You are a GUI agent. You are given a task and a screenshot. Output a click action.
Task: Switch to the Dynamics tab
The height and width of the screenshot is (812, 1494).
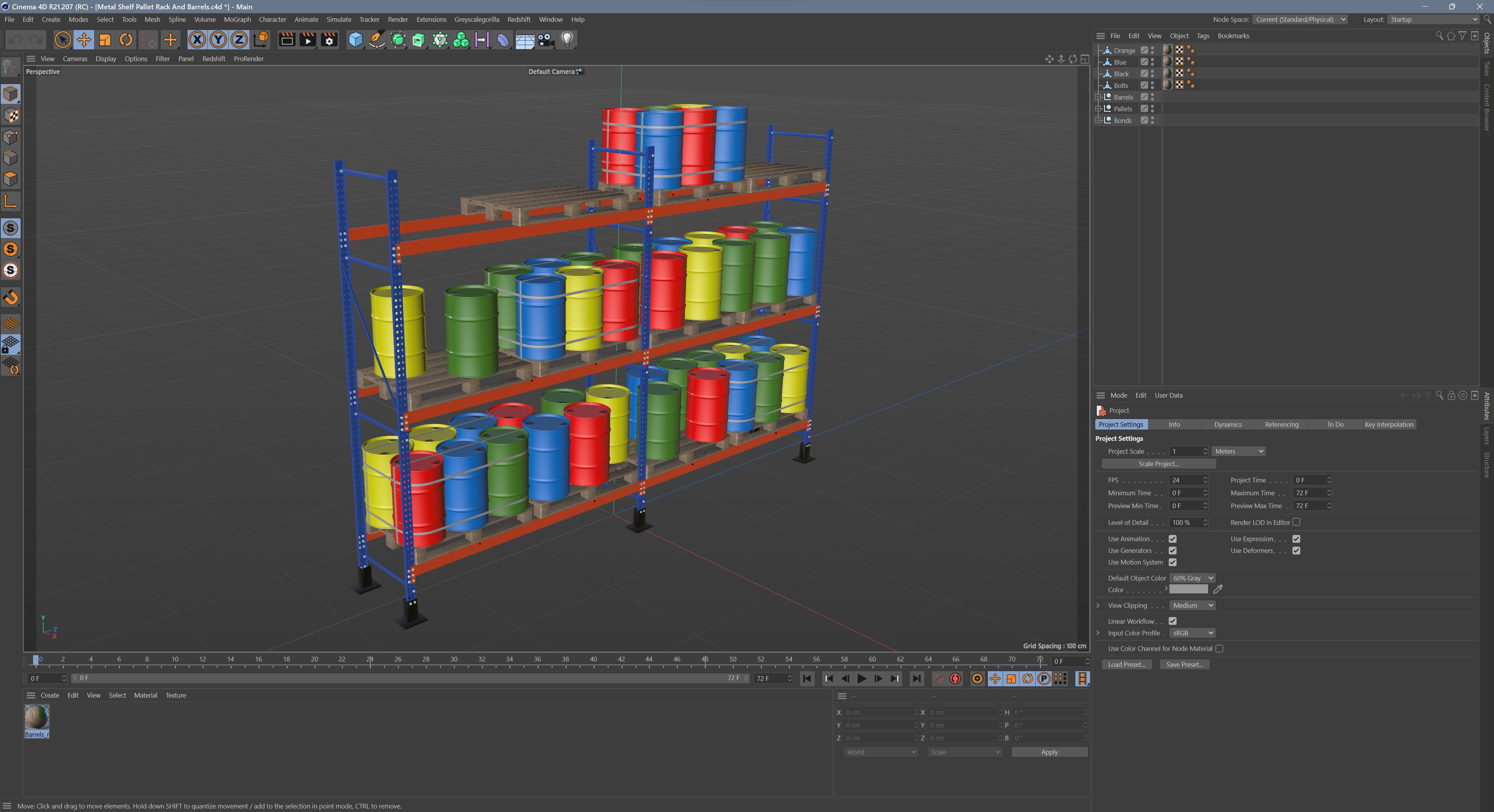click(1228, 424)
